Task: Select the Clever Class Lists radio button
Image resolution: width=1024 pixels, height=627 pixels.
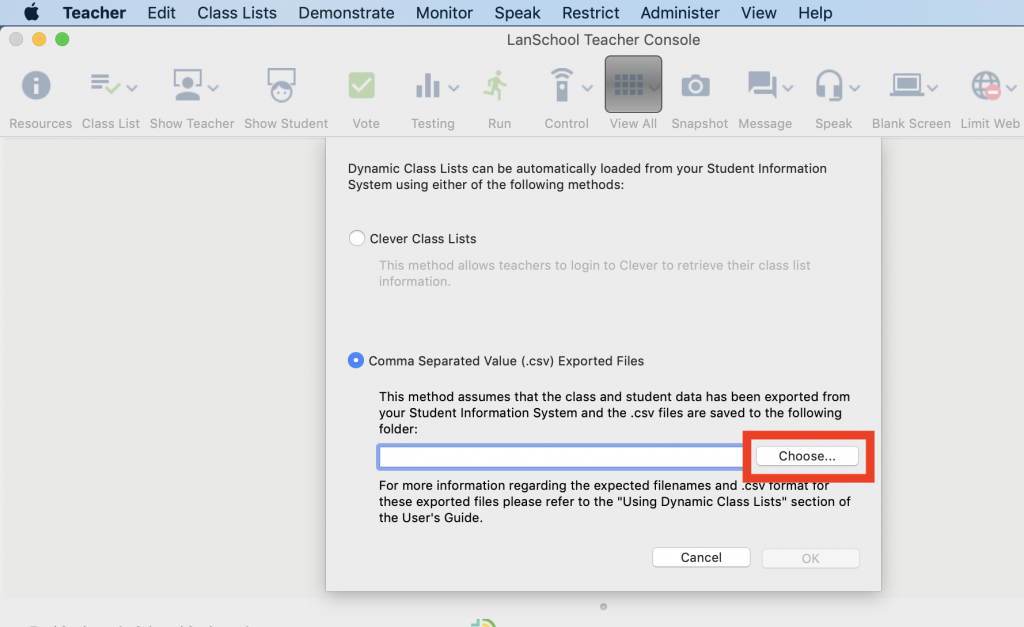Action: (357, 239)
